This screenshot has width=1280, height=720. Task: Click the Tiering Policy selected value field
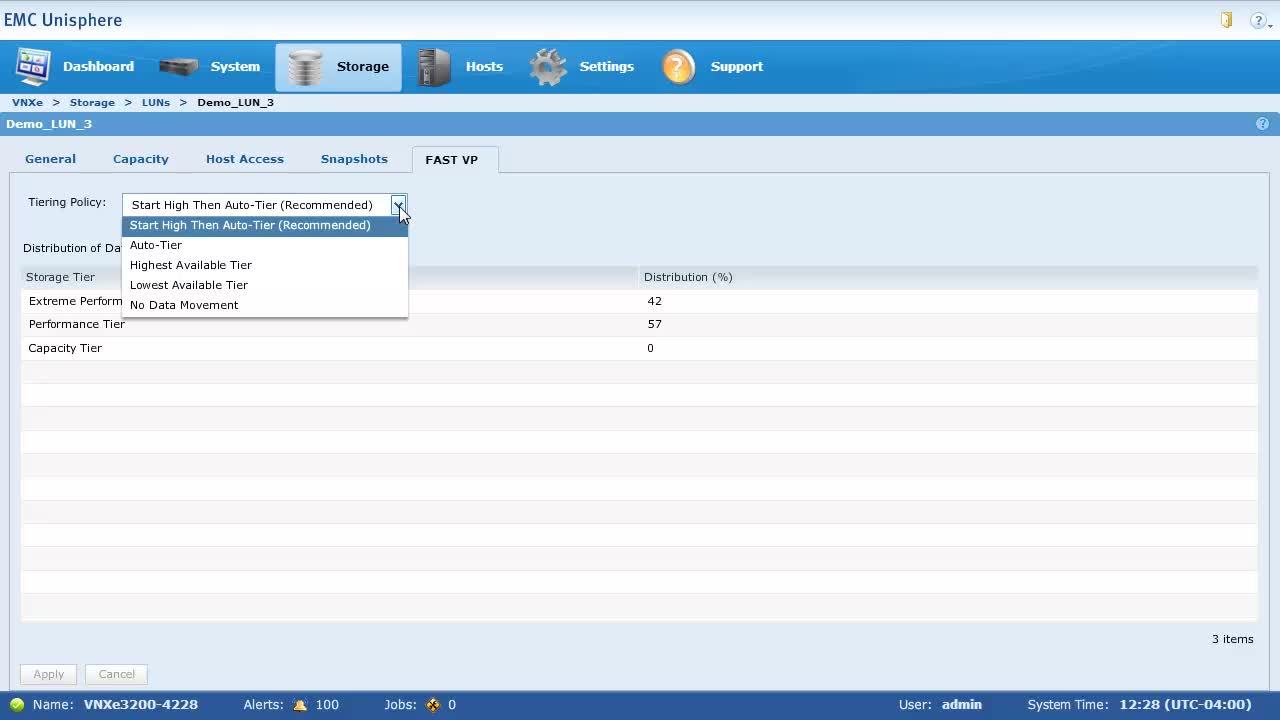tap(257, 205)
